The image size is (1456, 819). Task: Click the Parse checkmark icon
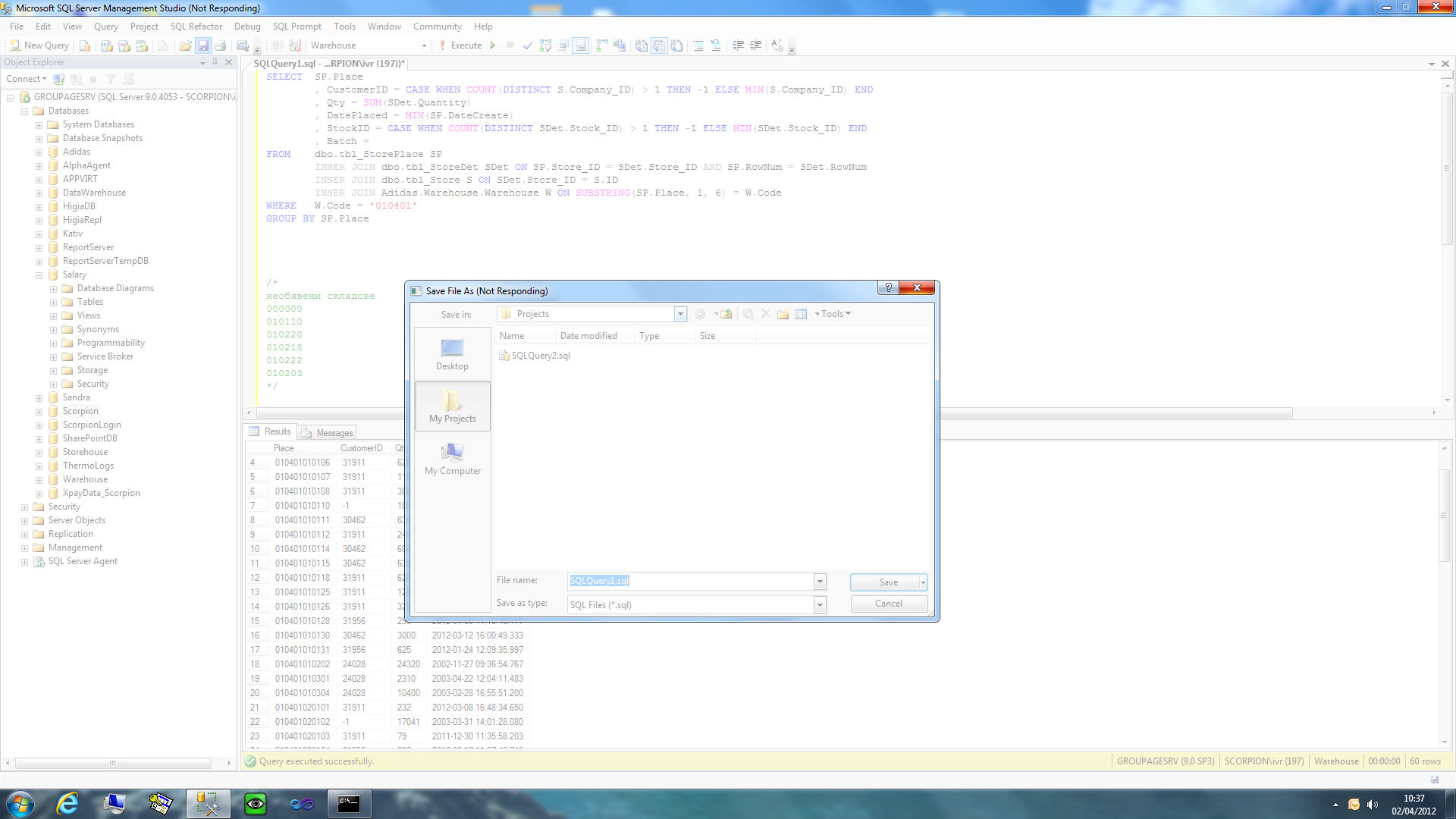(x=528, y=45)
